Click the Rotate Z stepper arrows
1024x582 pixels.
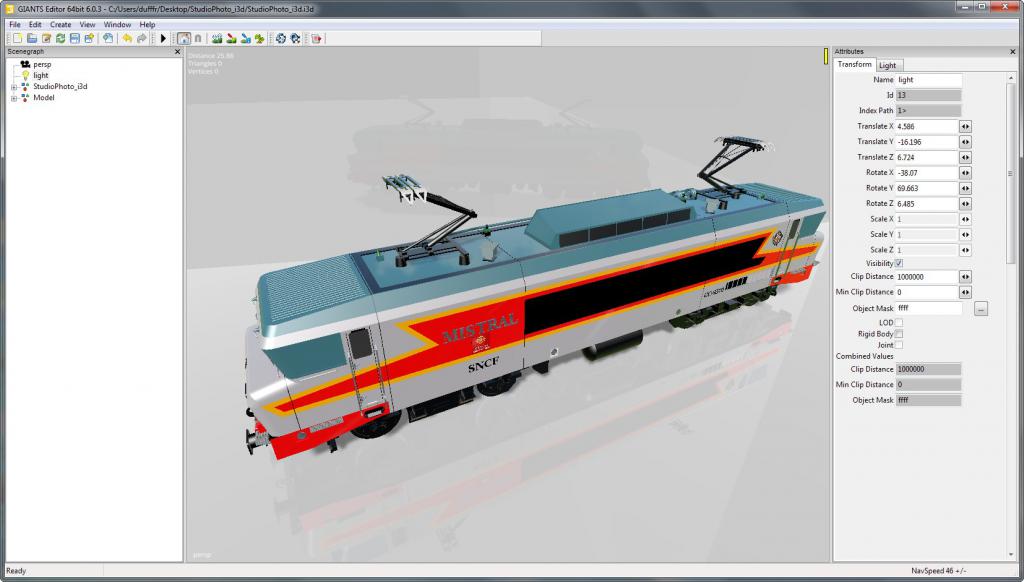[965, 204]
